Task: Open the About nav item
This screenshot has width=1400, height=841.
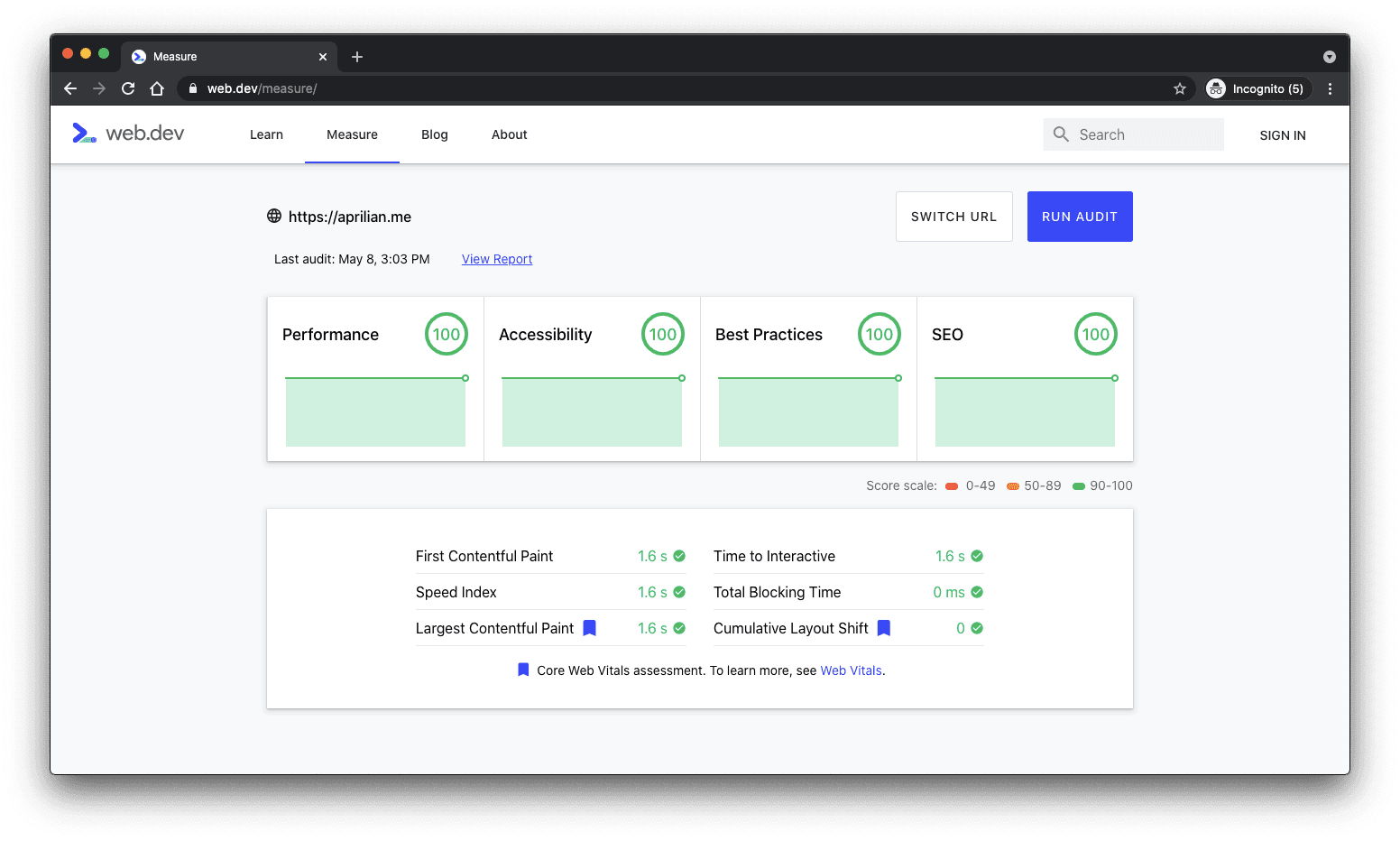Action: tap(510, 134)
